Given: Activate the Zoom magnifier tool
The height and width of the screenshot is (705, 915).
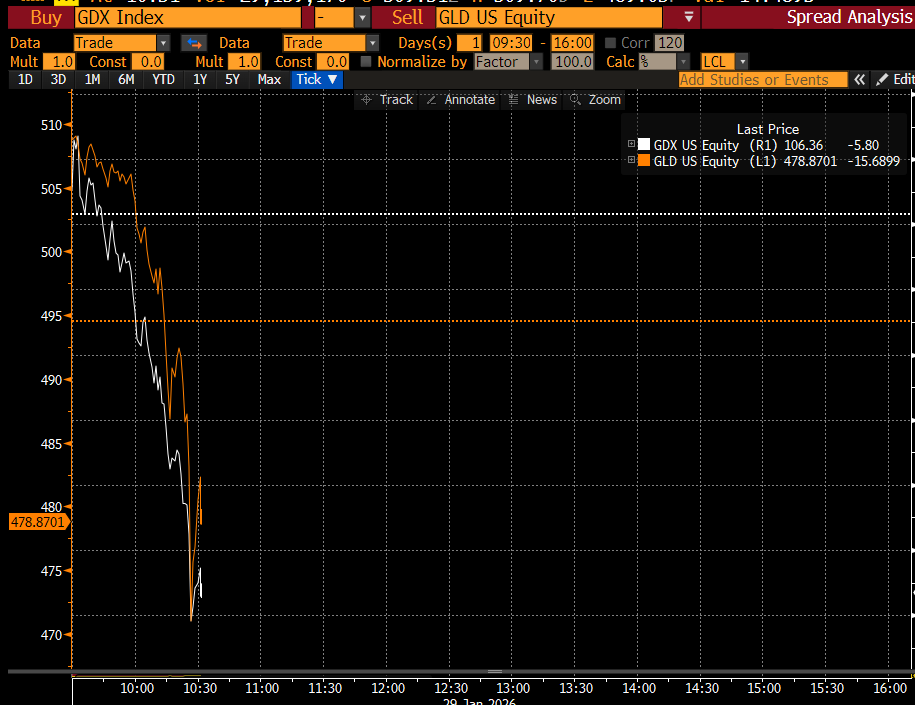Looking at the screenshot, I should click(x=595, y=100).
